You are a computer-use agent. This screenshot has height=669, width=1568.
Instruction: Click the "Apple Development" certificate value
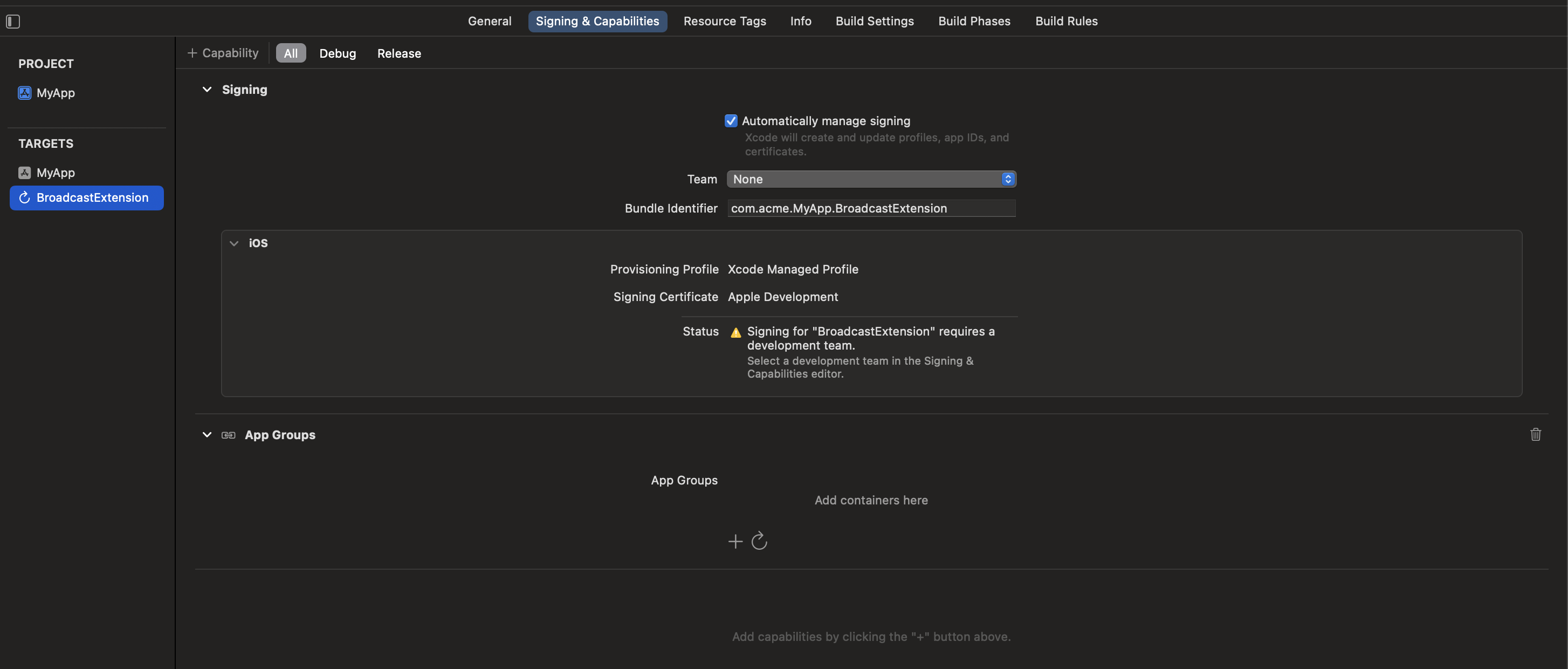point(783,297)
